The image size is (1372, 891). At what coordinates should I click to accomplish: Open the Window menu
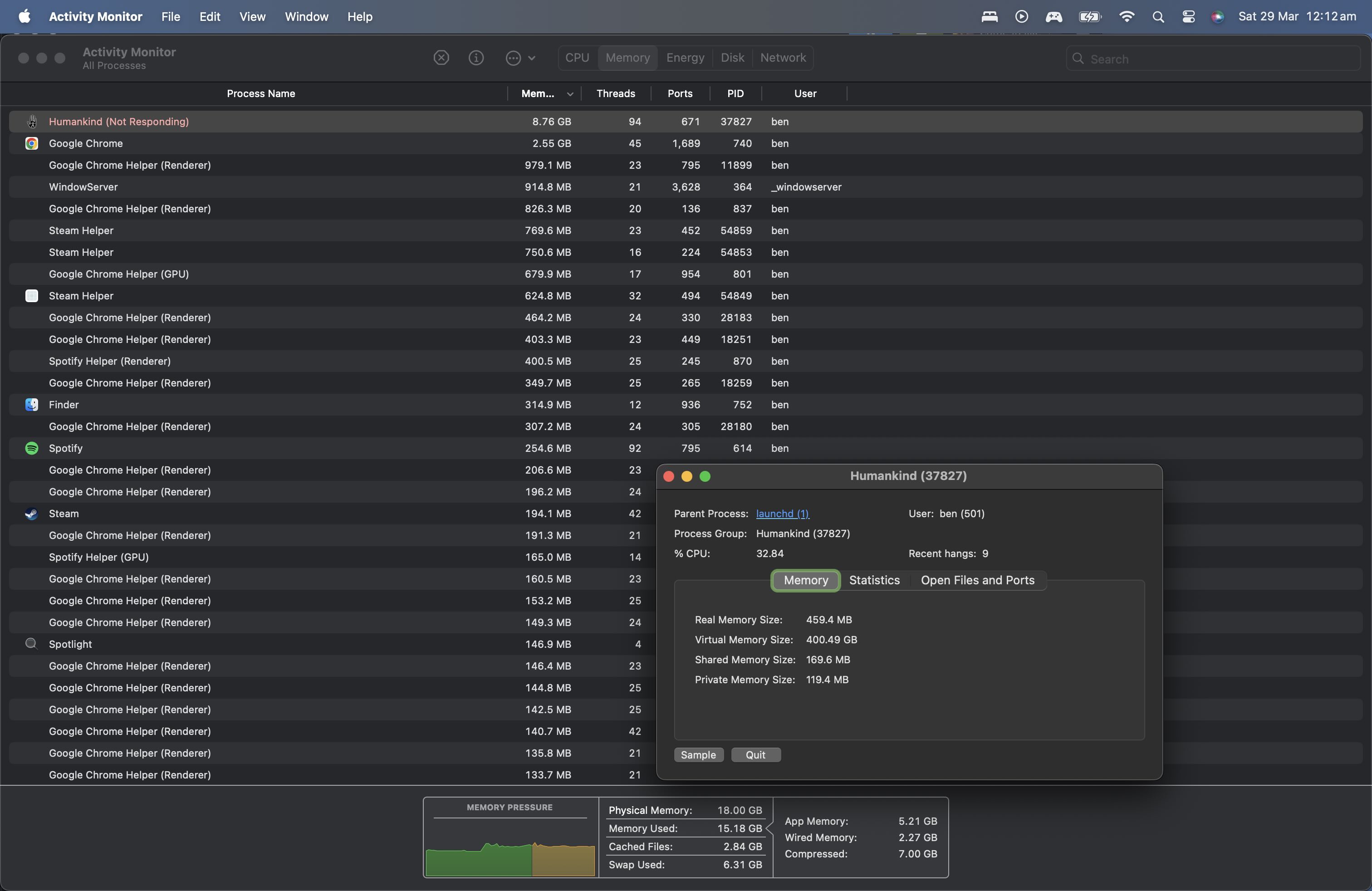click(x=306, y=16)
